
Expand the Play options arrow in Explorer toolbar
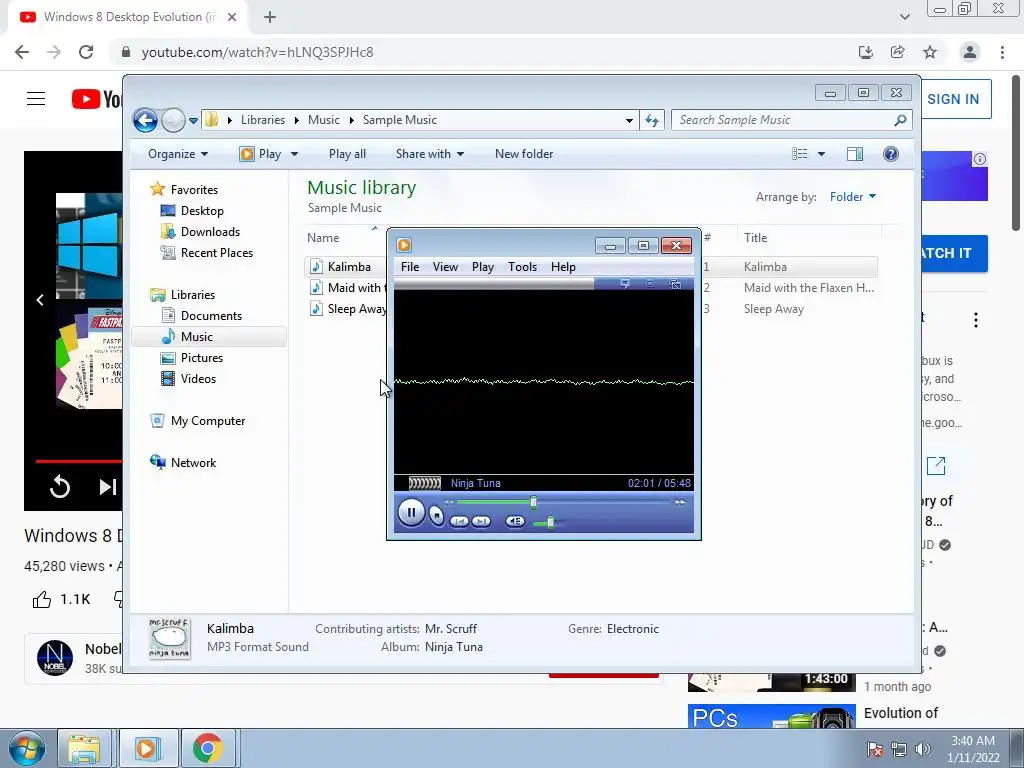295,154
